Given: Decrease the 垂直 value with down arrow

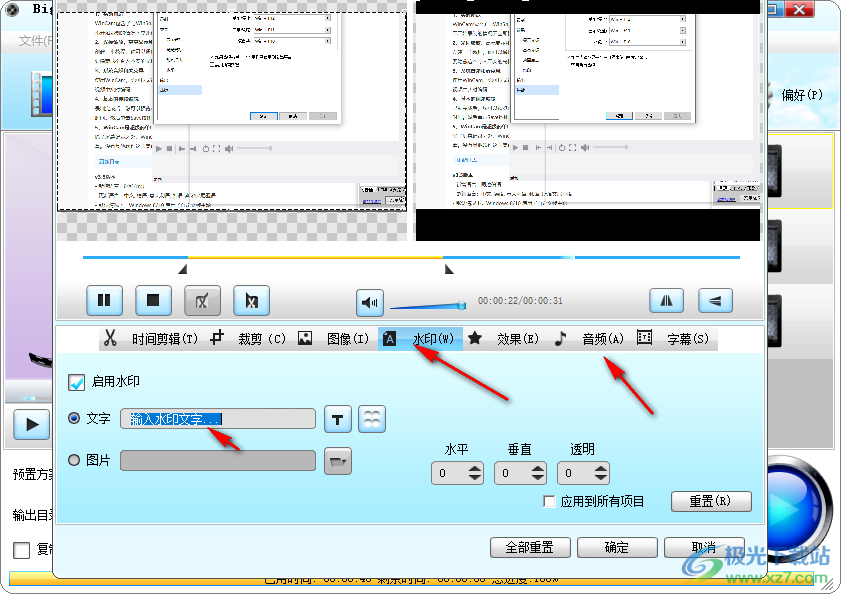Looking at the screenshot, I should point(538,478).
